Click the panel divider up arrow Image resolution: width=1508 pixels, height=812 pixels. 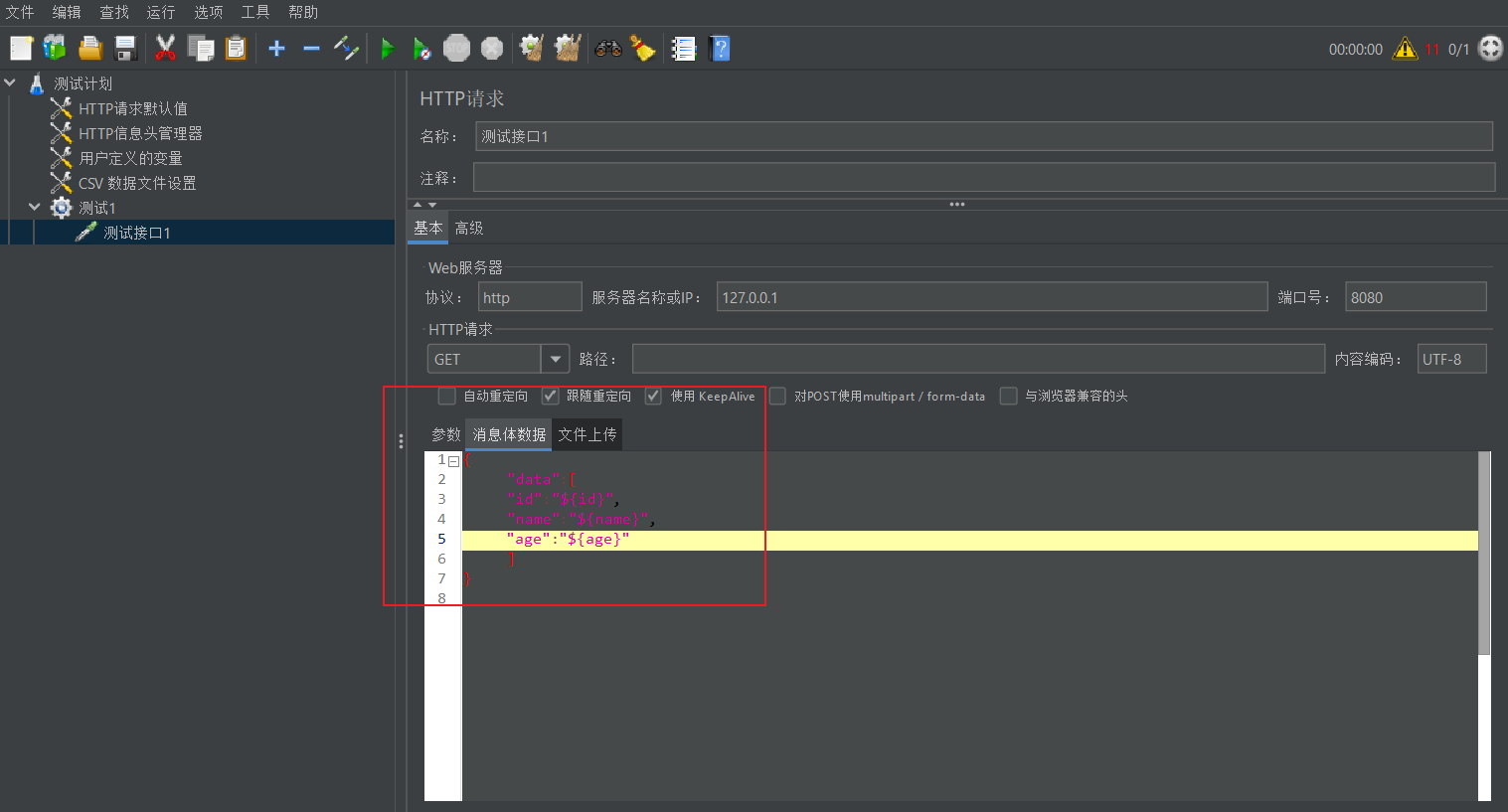418,204
